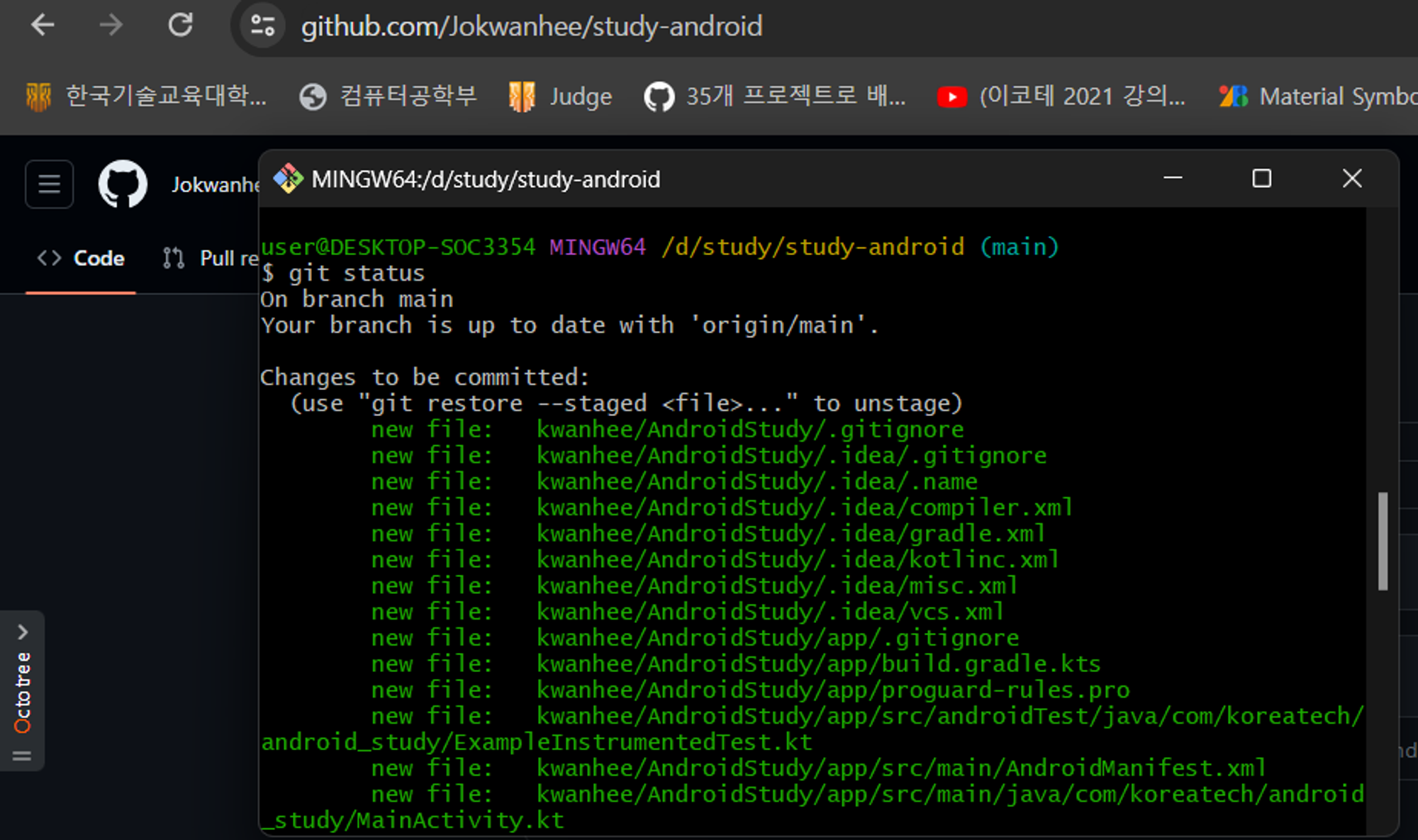Open the Material Symbols bookmark
This screenshot has width=1418, height=840.
[1317, 96]
